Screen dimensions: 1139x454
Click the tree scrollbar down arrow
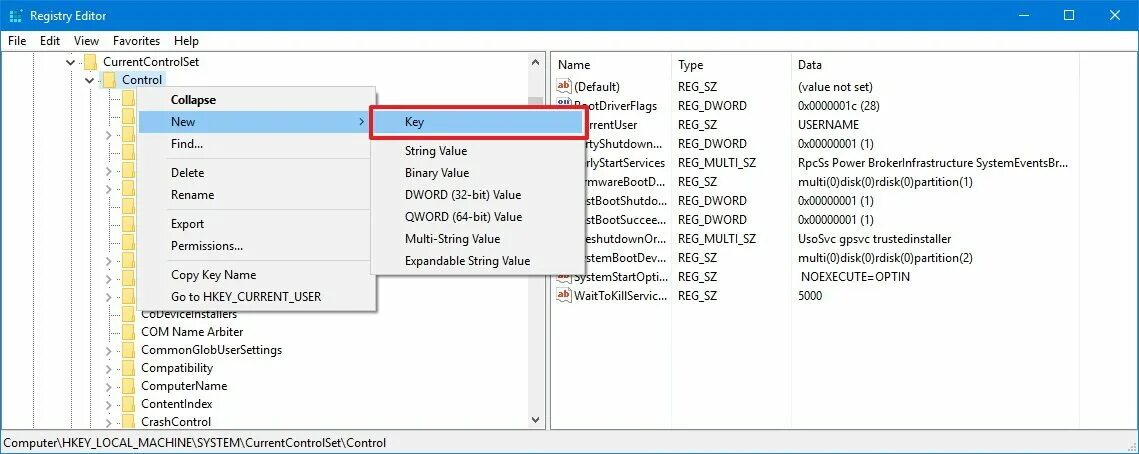pyautogui.click(x=535, y=420)
